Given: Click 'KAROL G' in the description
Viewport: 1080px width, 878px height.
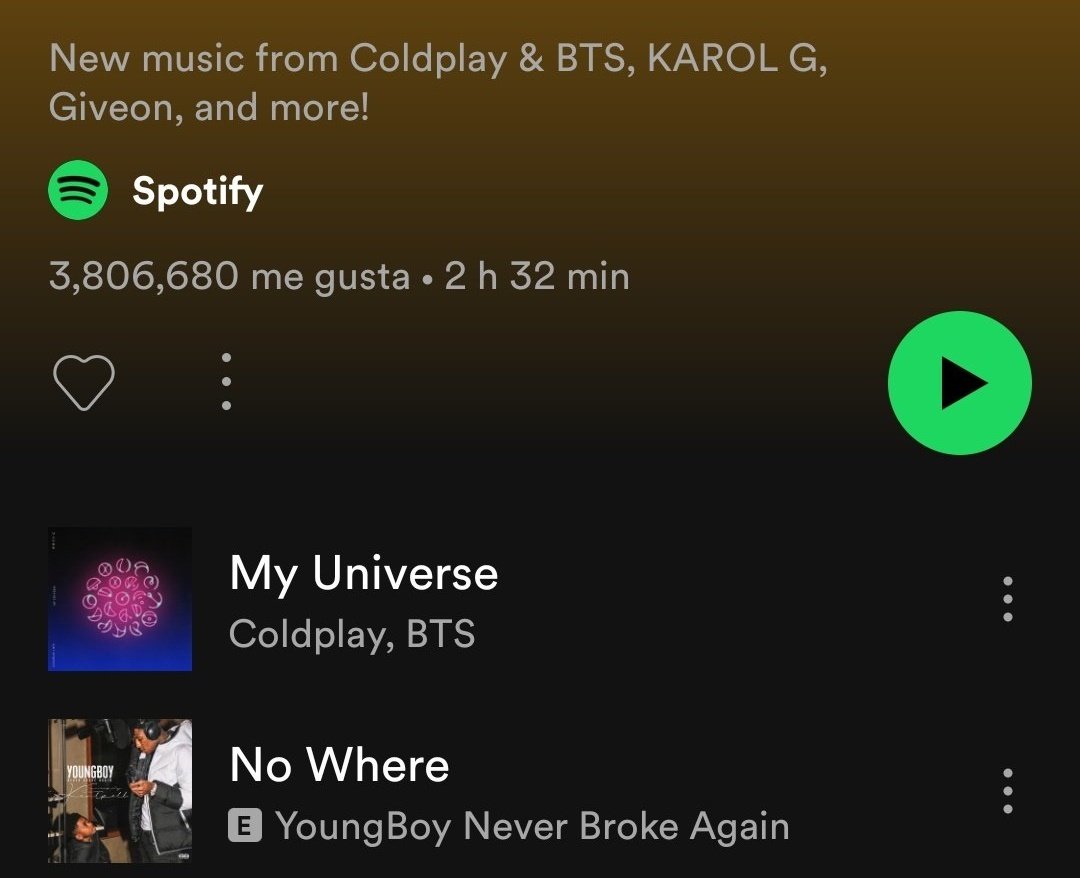Looking at the screenshot, I should coord(733,58).
